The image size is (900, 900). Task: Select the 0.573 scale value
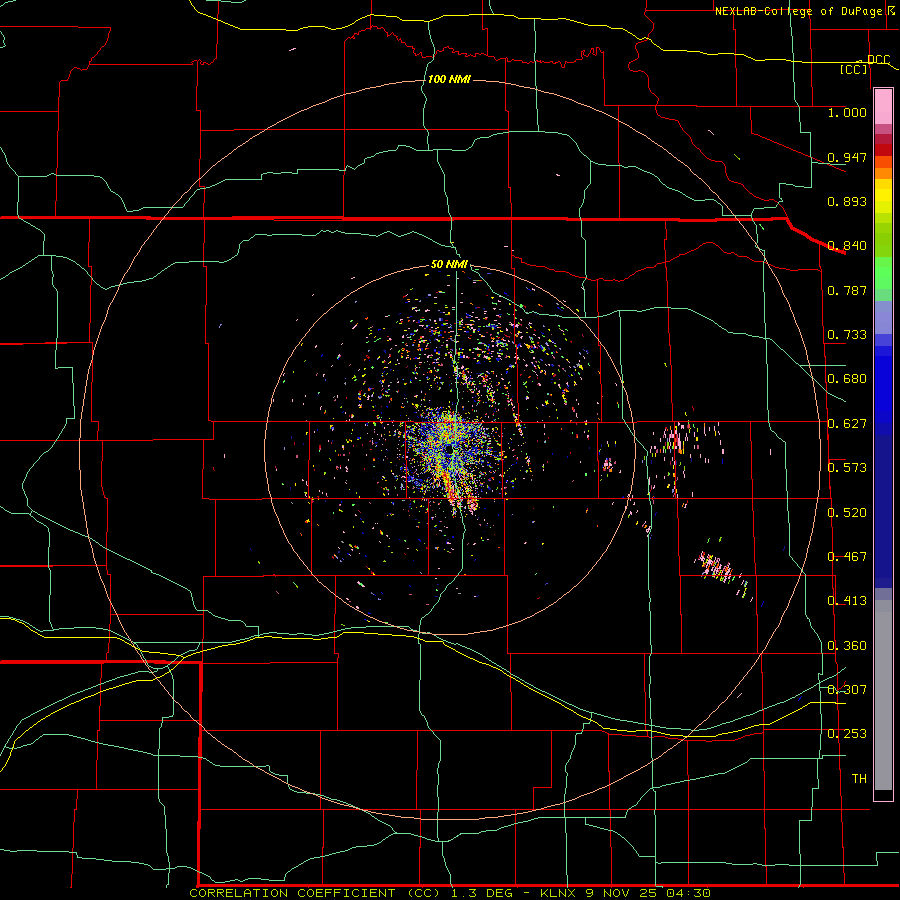point(847,468)
